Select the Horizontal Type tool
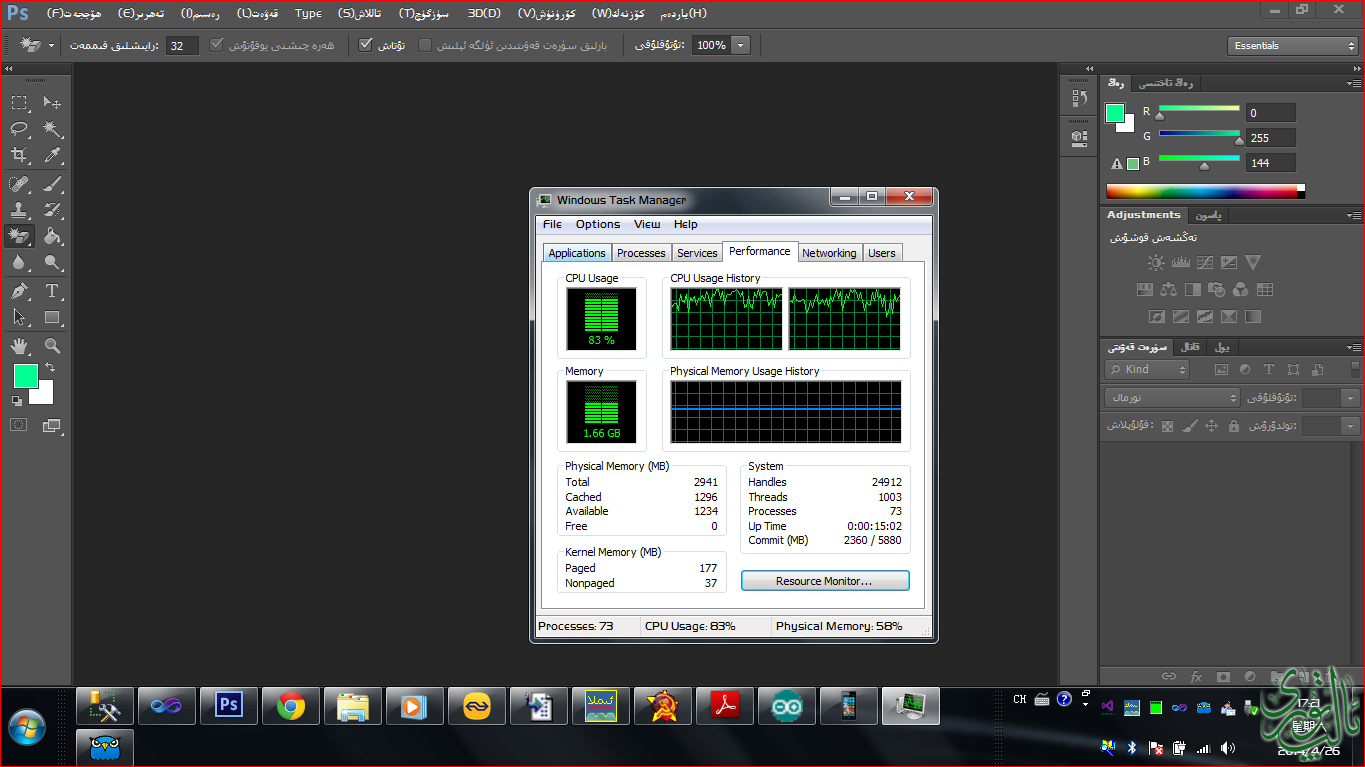 point(52,291)
